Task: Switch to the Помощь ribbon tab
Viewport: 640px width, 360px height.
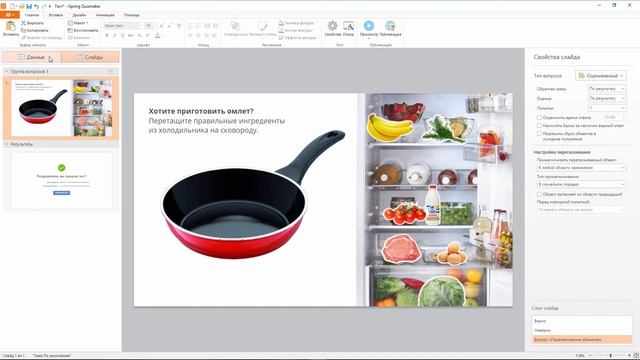Action: (131, 15)
